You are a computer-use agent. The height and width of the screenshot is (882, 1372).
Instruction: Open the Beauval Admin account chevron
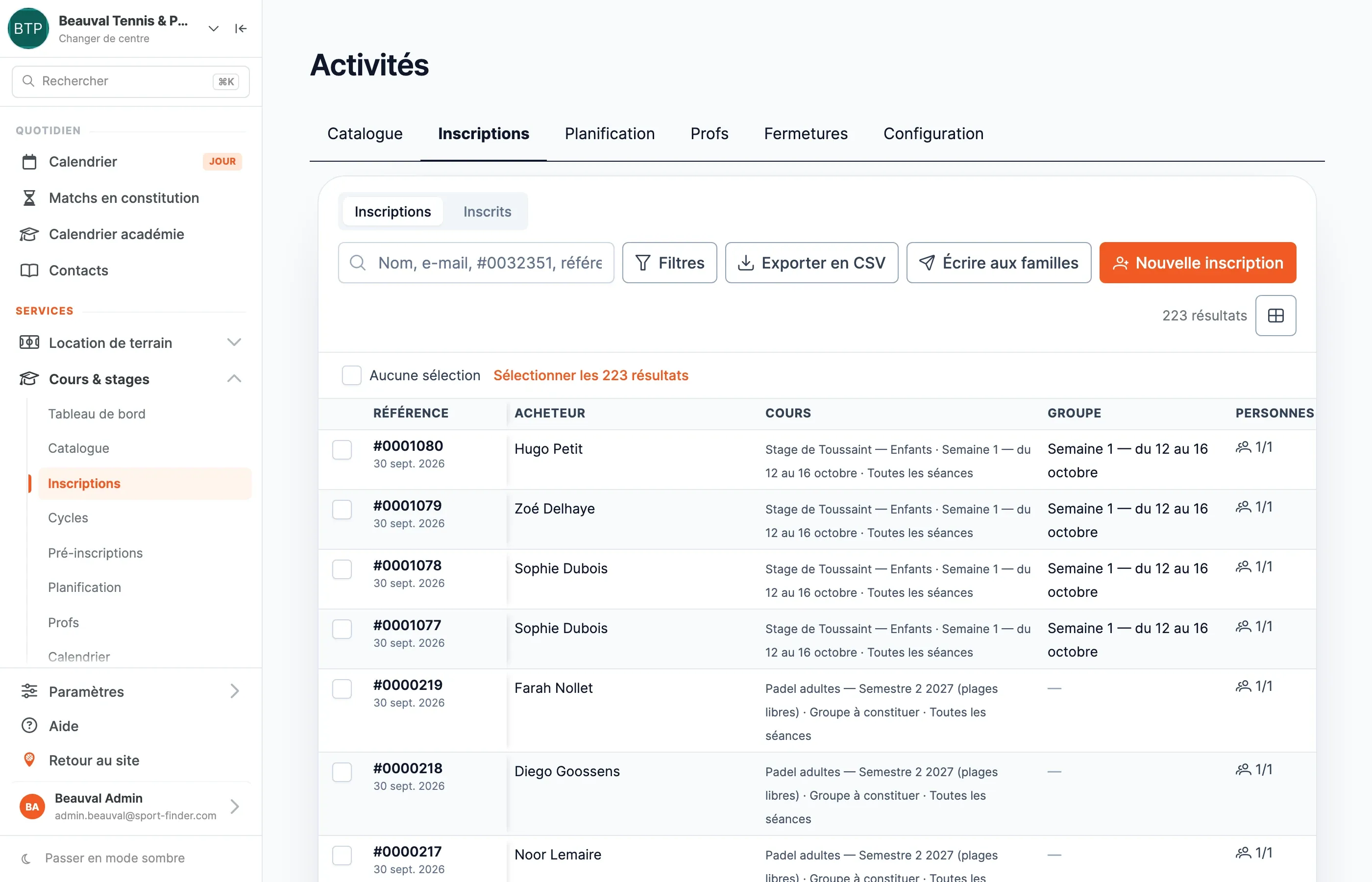pyautogui.click(x=234, y=807)
